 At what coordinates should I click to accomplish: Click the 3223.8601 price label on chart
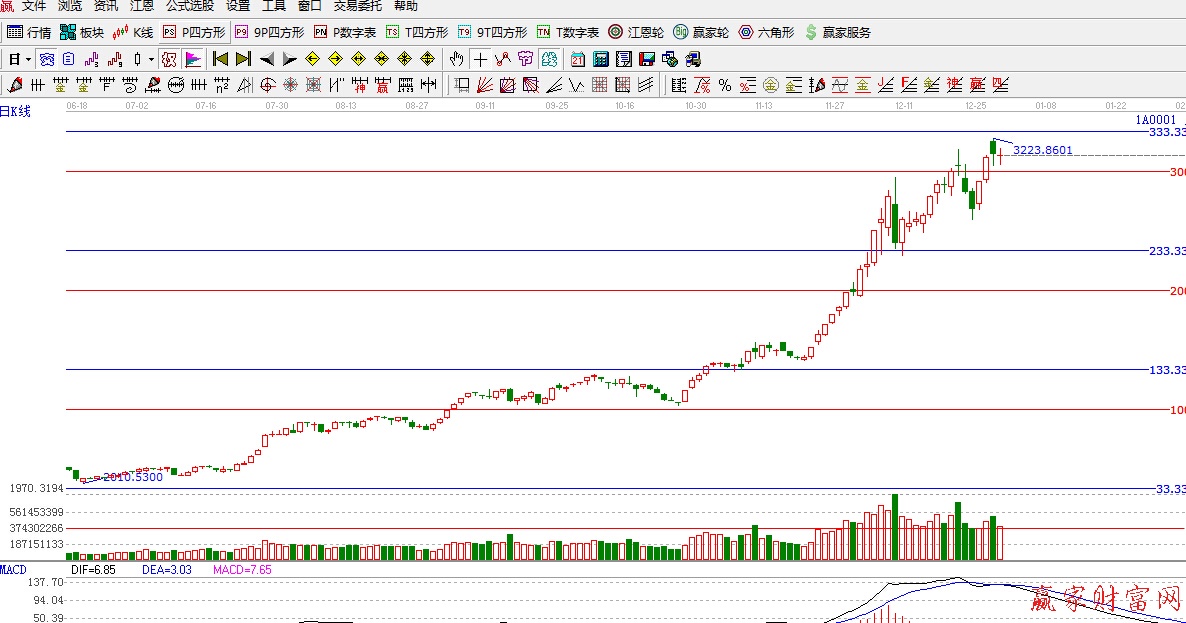point(1042,150)
